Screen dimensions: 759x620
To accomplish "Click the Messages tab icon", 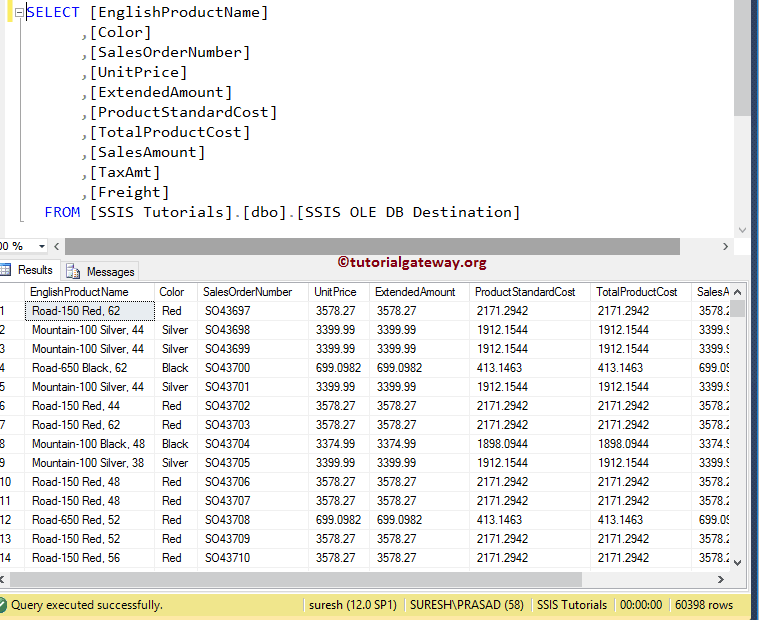I will tap(73, 271).
